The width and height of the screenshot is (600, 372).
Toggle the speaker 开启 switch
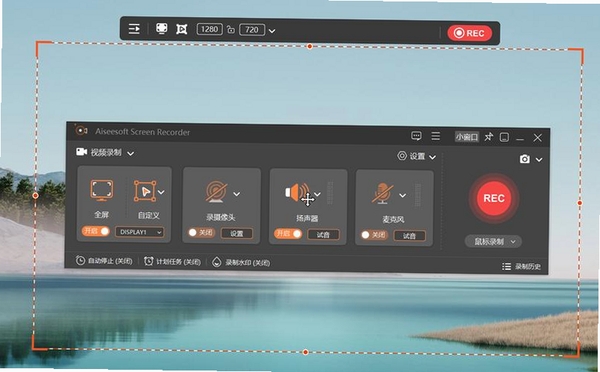tap(288, 233)
